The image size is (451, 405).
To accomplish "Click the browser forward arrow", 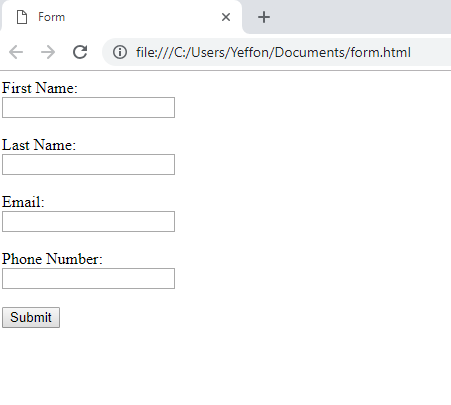I will click(x=48, y=52).
